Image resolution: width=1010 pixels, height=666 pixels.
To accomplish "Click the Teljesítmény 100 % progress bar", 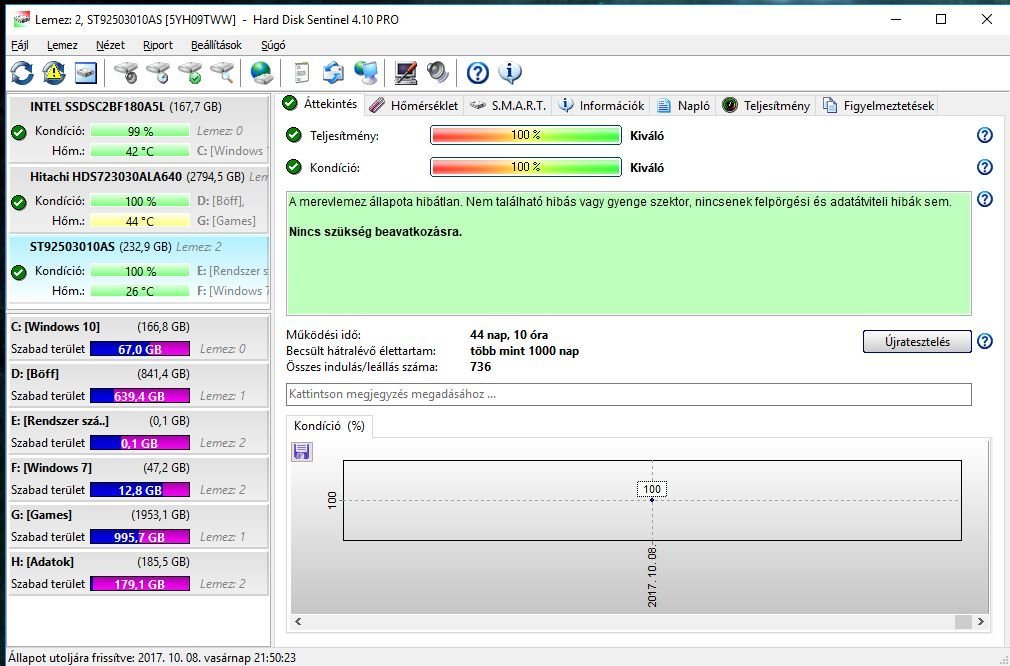I will coord(526,135).
